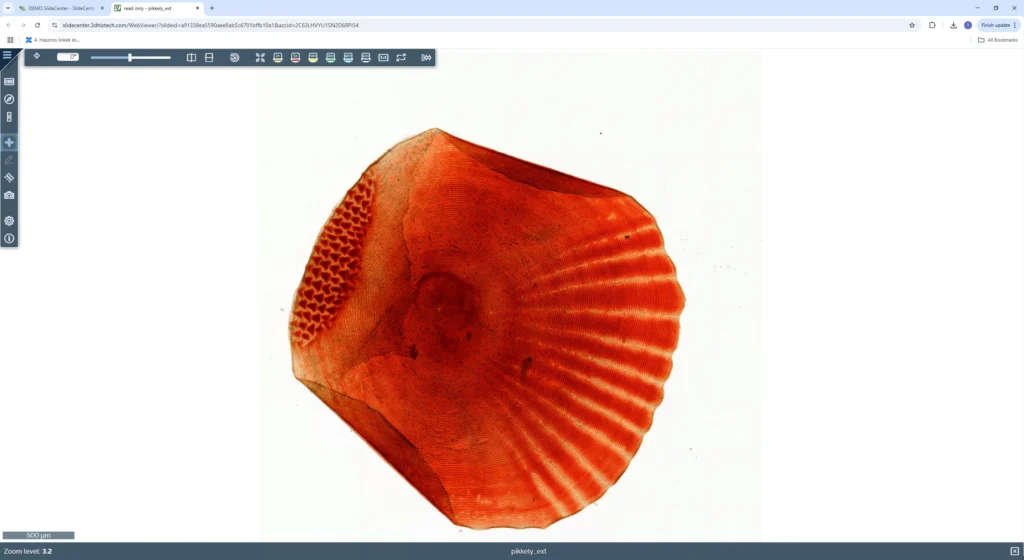Viewport: 1024px width, 560px height.
Task: Toggle the vertical split view icon
Action: tap(191, 57)
